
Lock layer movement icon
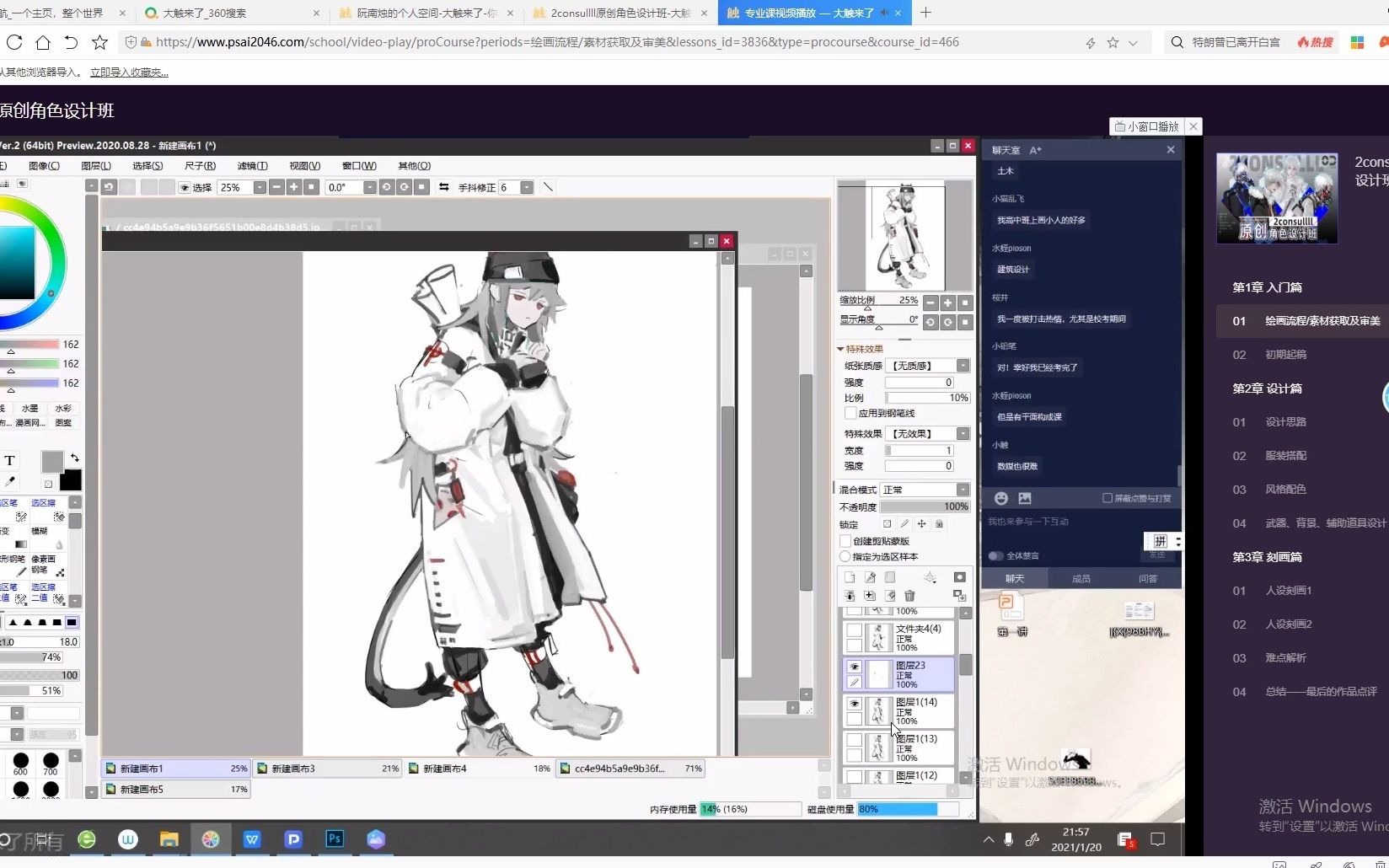[922, 524]
